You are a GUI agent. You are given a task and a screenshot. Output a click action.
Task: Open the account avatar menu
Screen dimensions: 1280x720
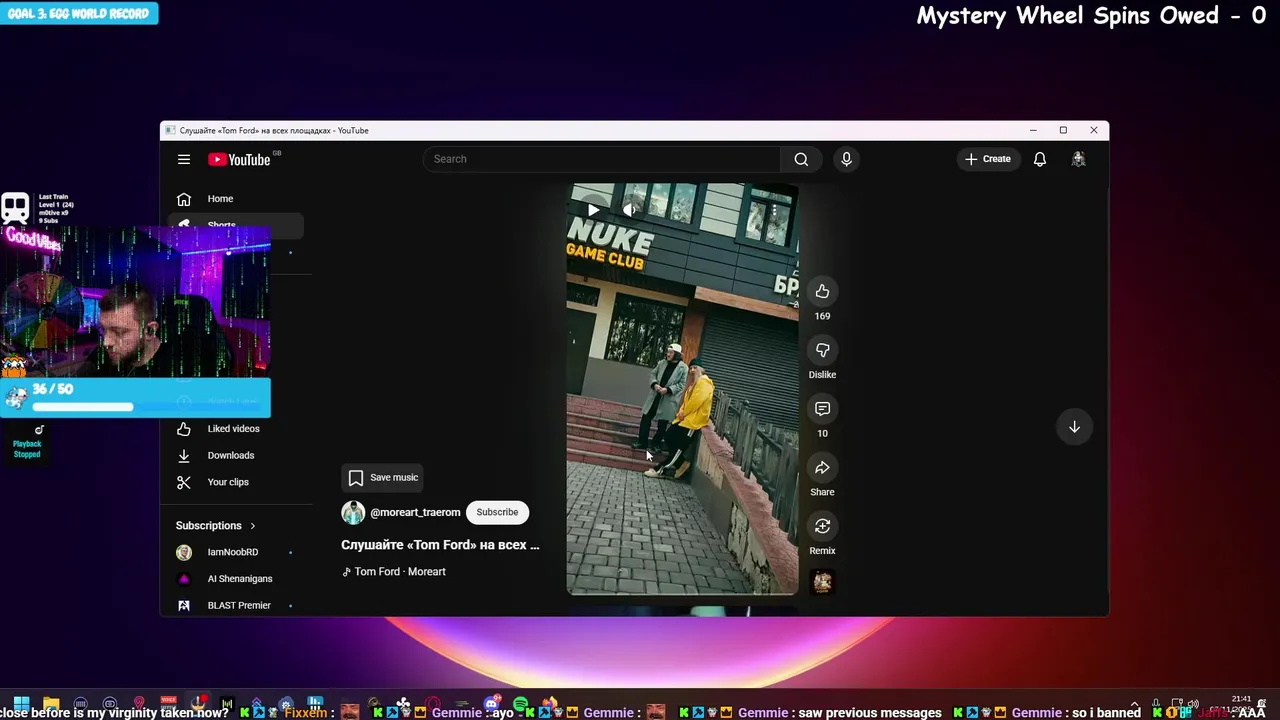point(1078,159)
